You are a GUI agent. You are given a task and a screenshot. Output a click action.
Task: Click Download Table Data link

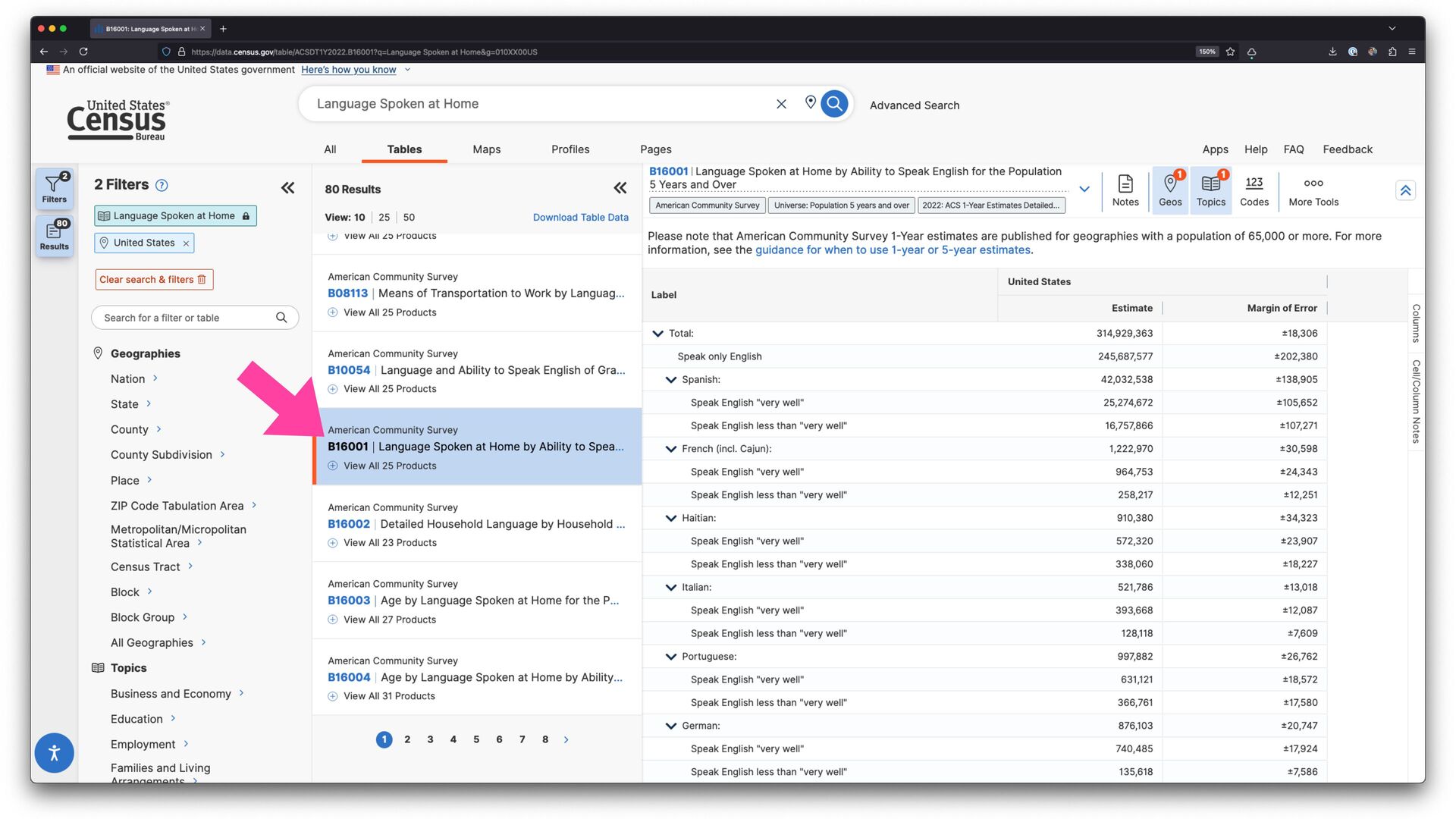pyautogui.click(x=580, y=218)
